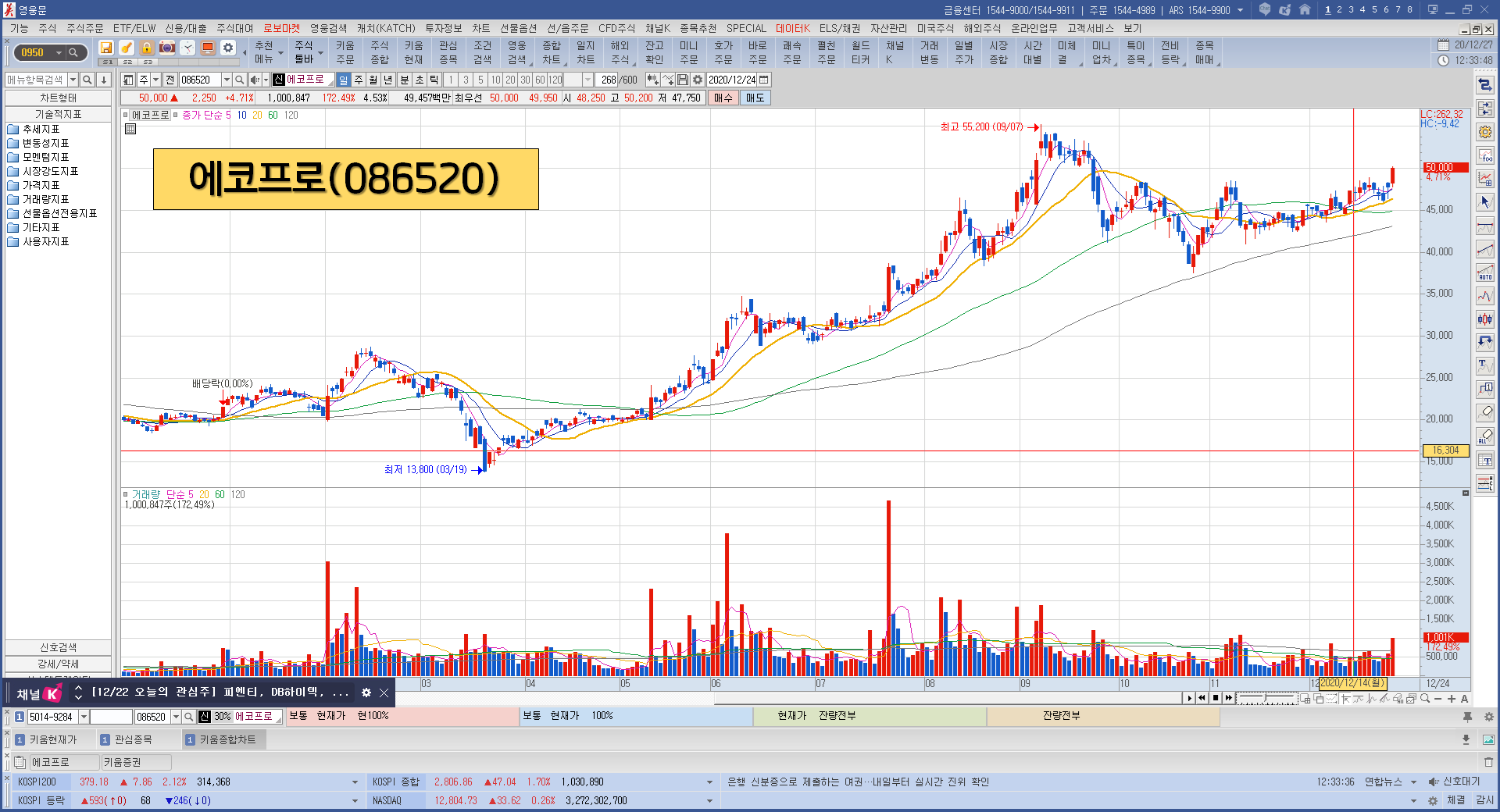Toggle the 초 (second) chart period
This screenshot has height=812, width=1500.
click(x=420, y=80)
